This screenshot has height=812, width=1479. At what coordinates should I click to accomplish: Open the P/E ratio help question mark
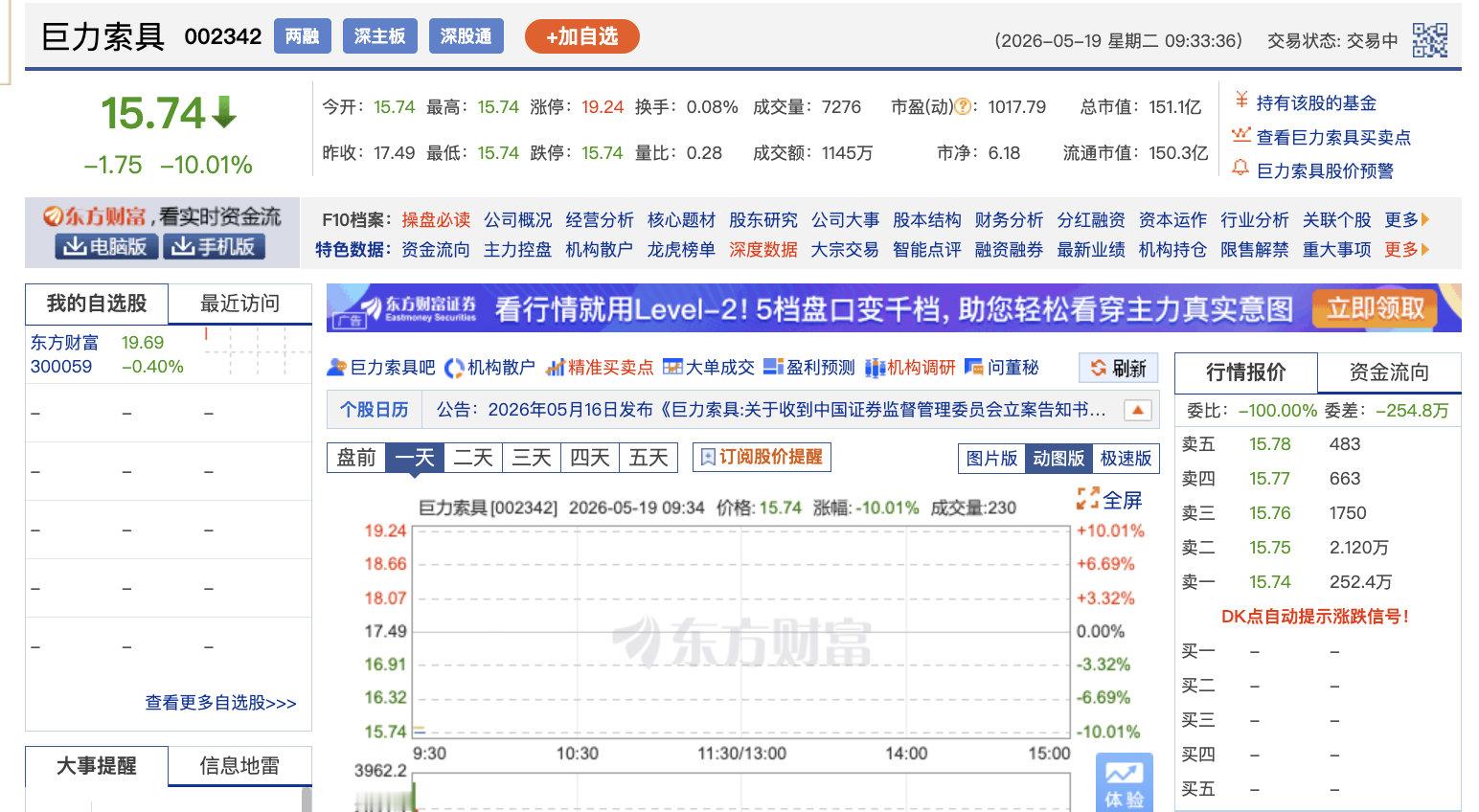click(963, 107)
